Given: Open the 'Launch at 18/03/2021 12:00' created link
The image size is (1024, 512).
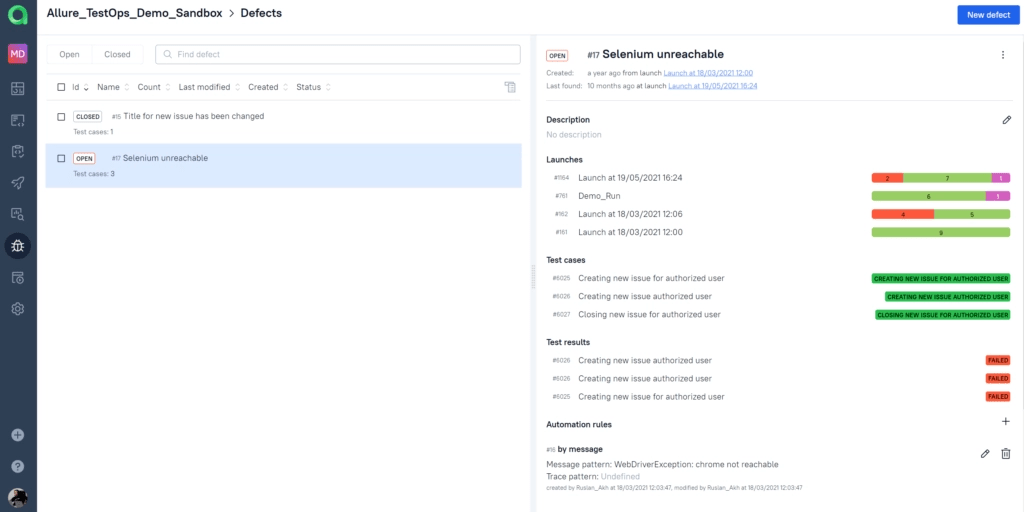Looking at the screenshot, I should [x=709, y=73].
